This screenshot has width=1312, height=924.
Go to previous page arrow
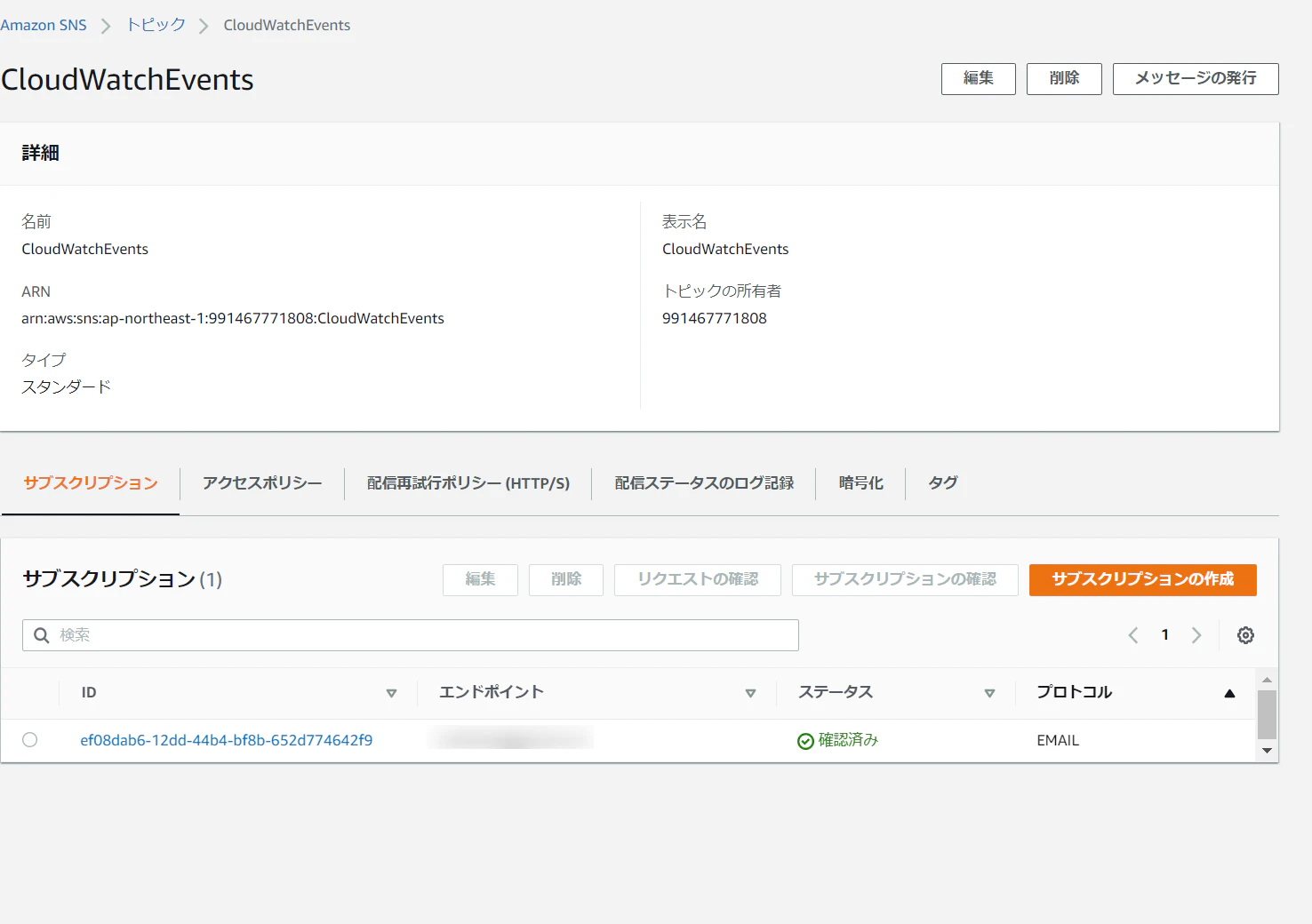pos(1133,635)
